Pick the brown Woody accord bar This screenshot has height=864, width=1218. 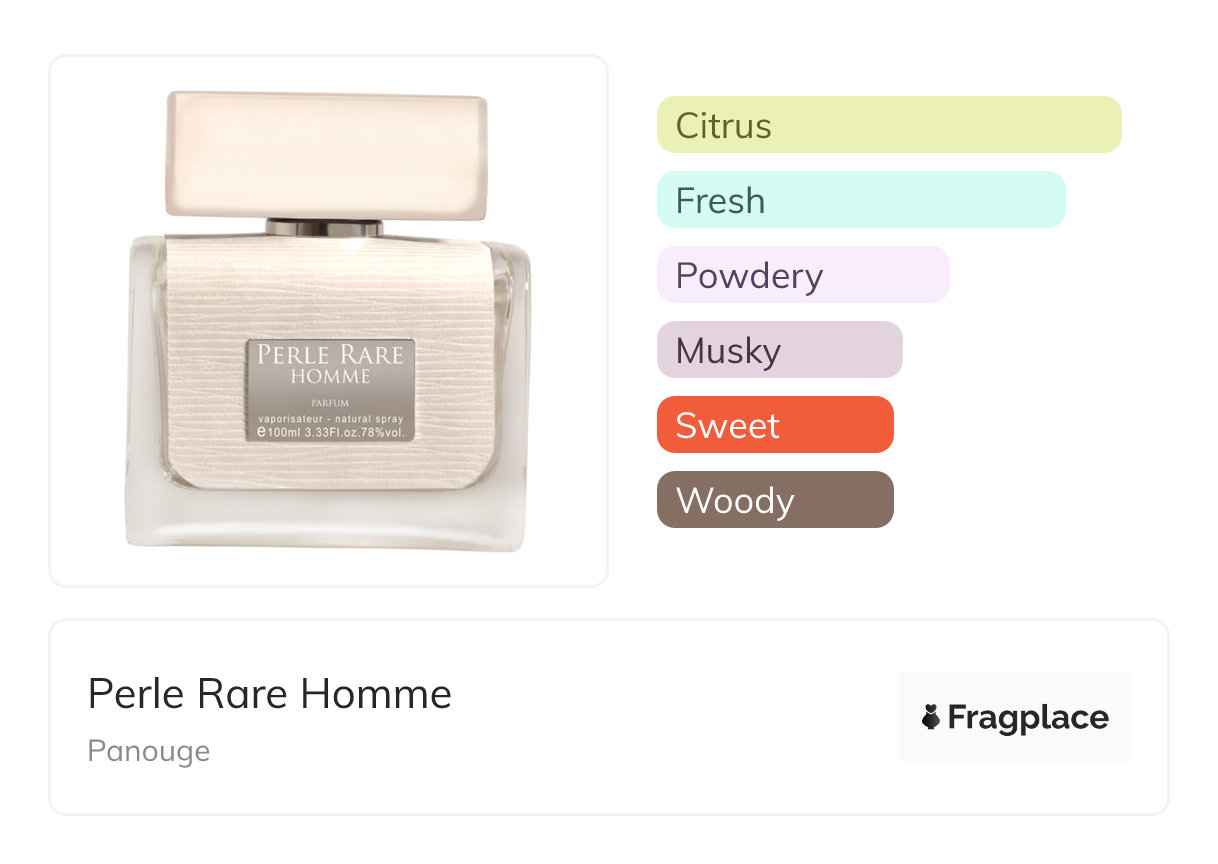coord(774,500)
